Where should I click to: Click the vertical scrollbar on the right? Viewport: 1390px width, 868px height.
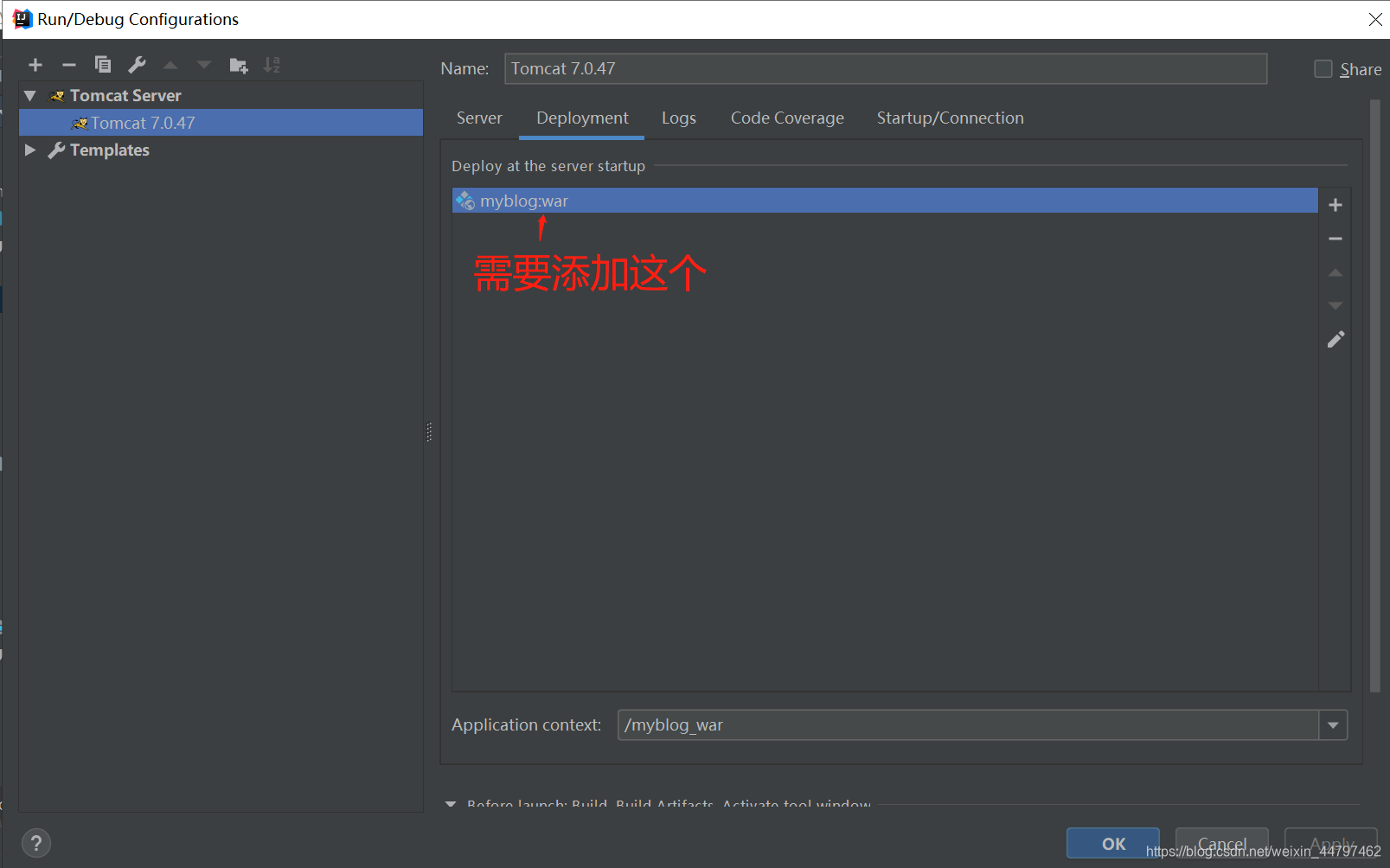[1375, 396]
